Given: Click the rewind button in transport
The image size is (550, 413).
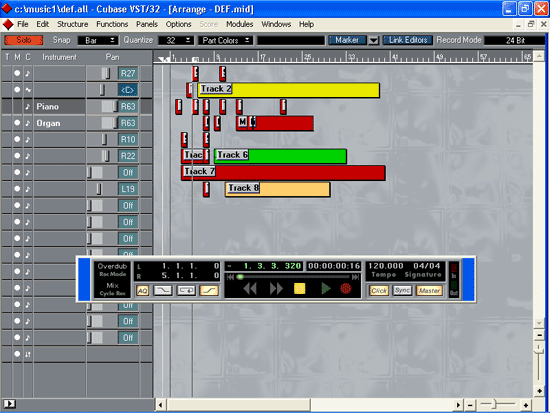Looking at the screenshot, I should (250, 289).
